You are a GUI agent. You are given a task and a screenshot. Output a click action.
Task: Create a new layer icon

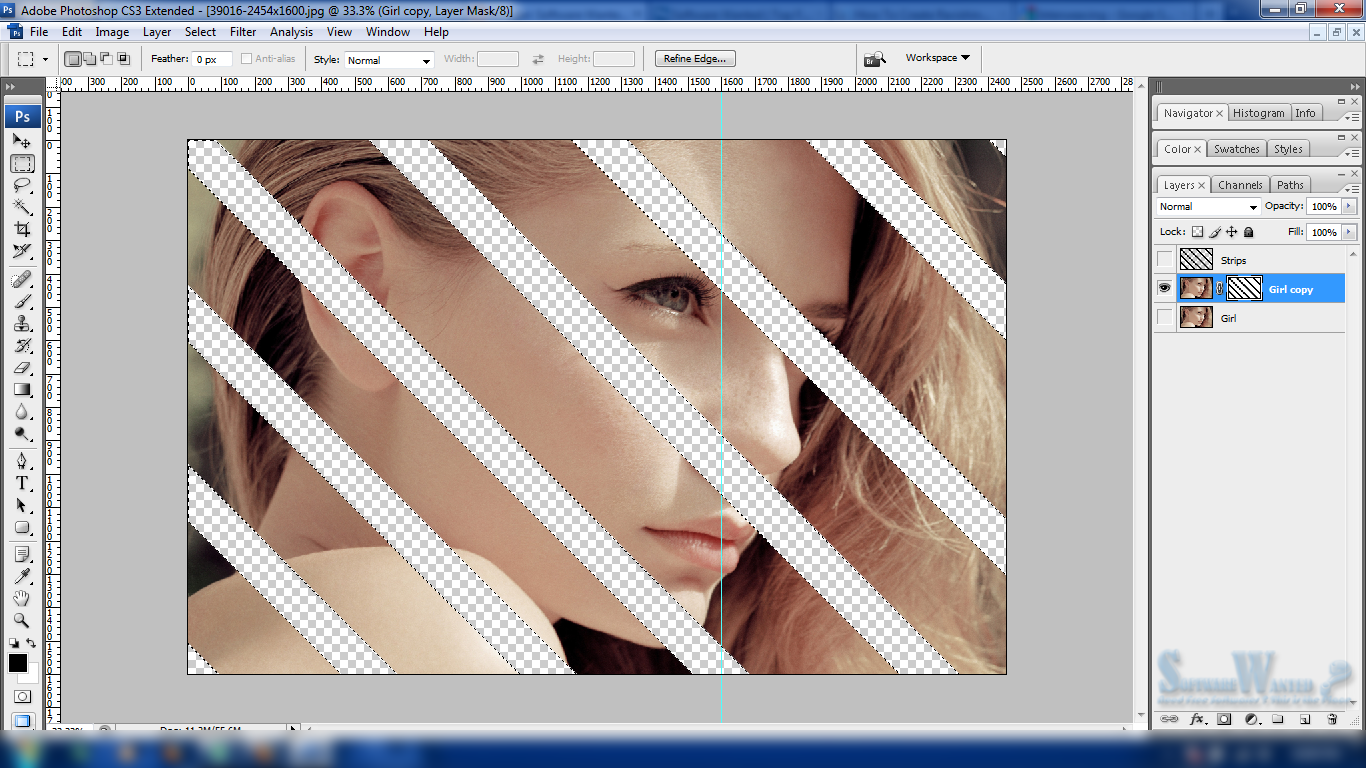click(x=1304, y=719)
